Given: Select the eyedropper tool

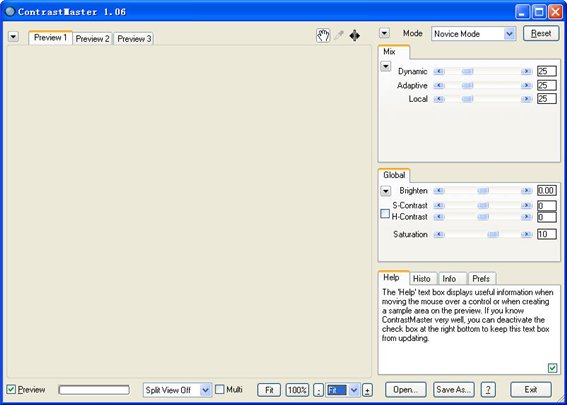Looking at the screenshot, I should click(x=339, y=35).
